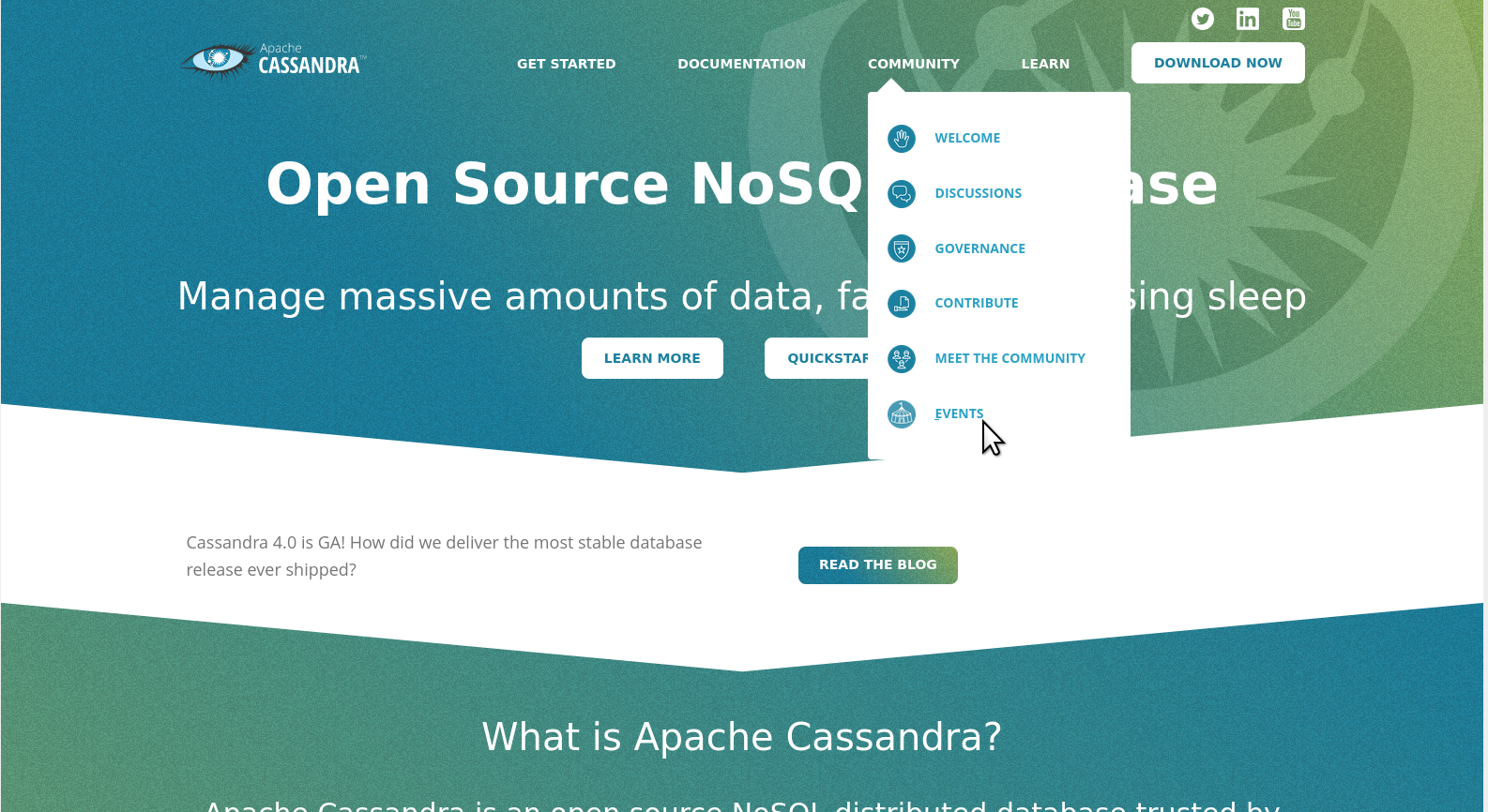
Task: Click the 'Manage massive amounts of data' subtitle
Action: click(523, 296)
